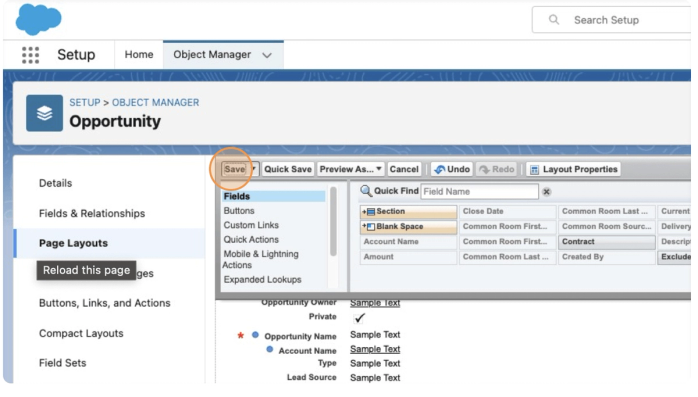This screenshot has height=397, width=698.
Task: Click the Redo arrow icon
Action: [x=484, y=170]
